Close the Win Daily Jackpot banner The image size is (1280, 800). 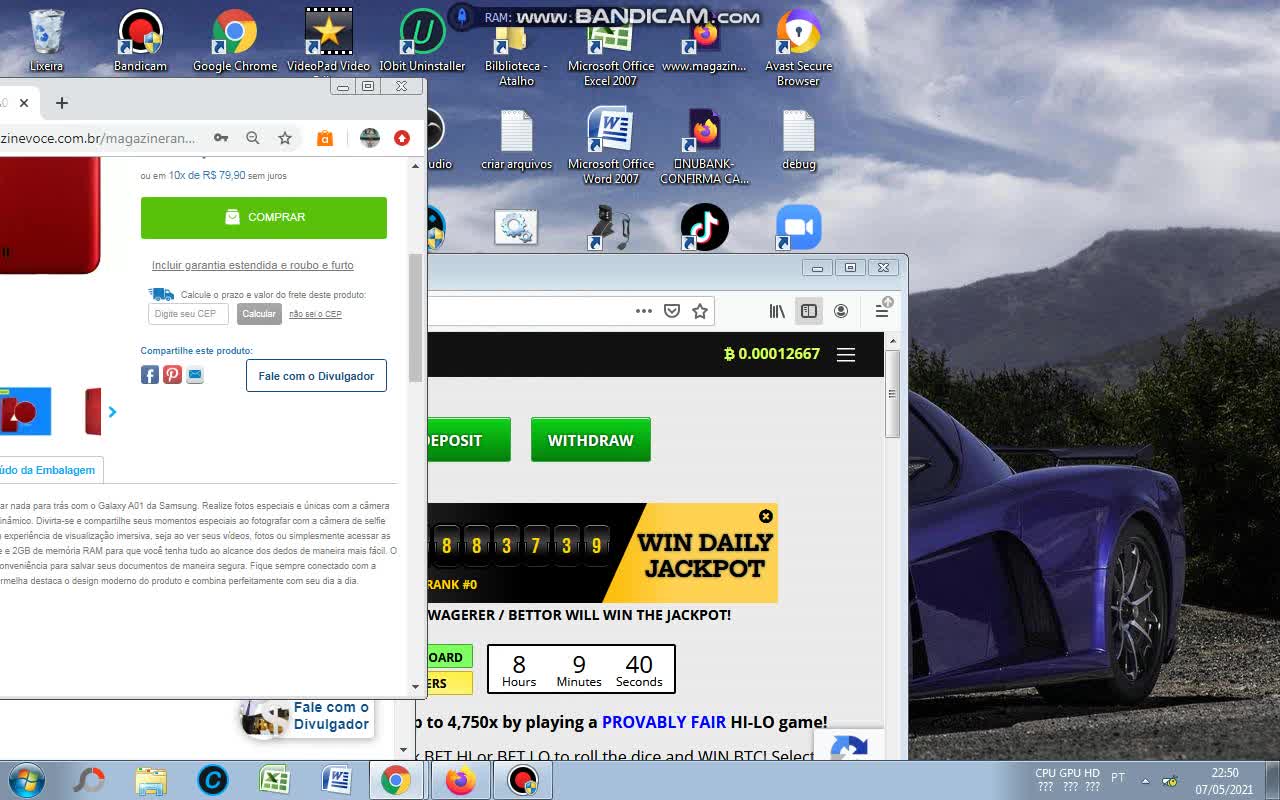click(x=766, y=516)
